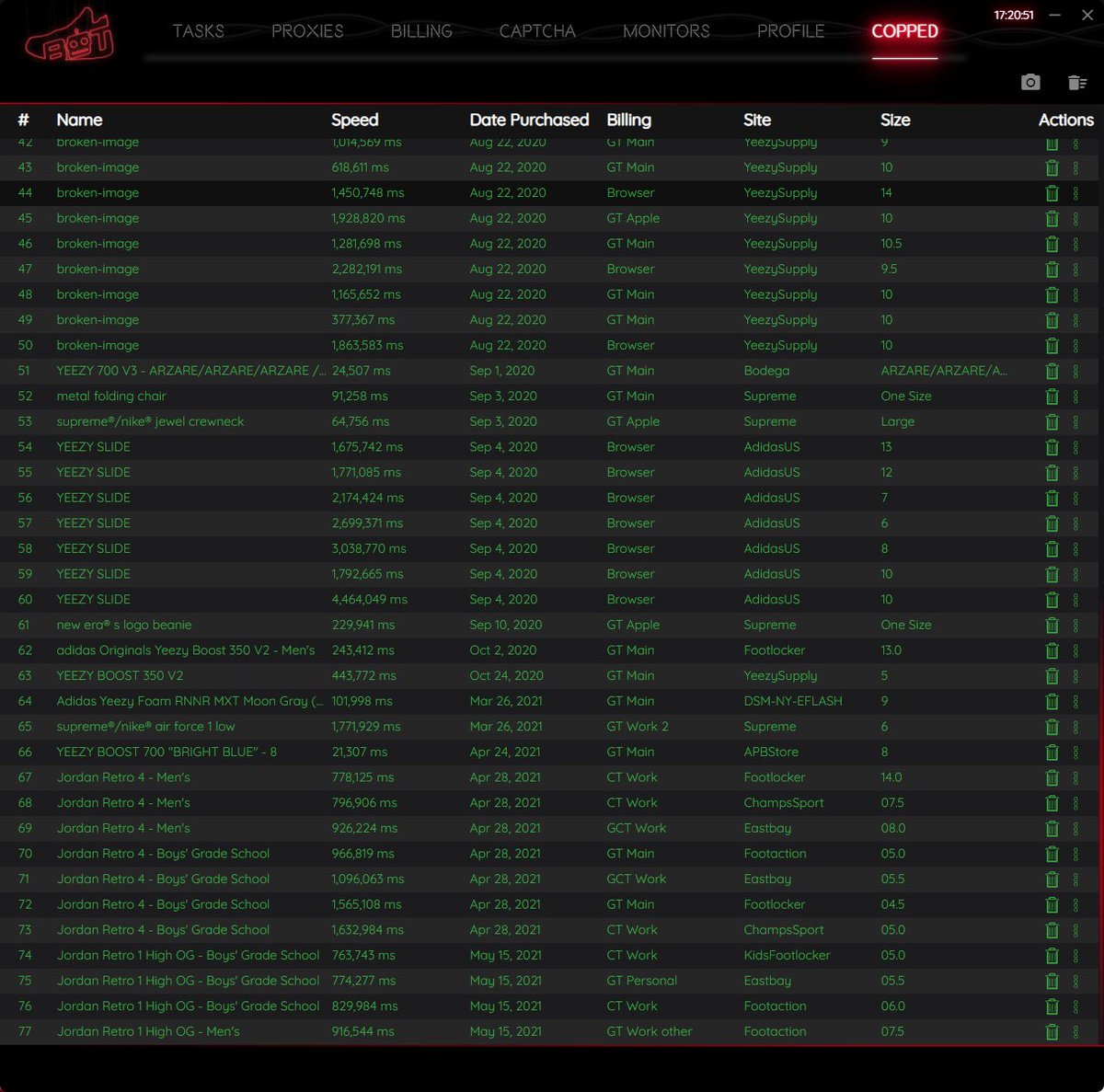Delete row 77 Jordan Retro 1 Men's
This screenshot has height=1092, width=1104.
point(1052,1031)
